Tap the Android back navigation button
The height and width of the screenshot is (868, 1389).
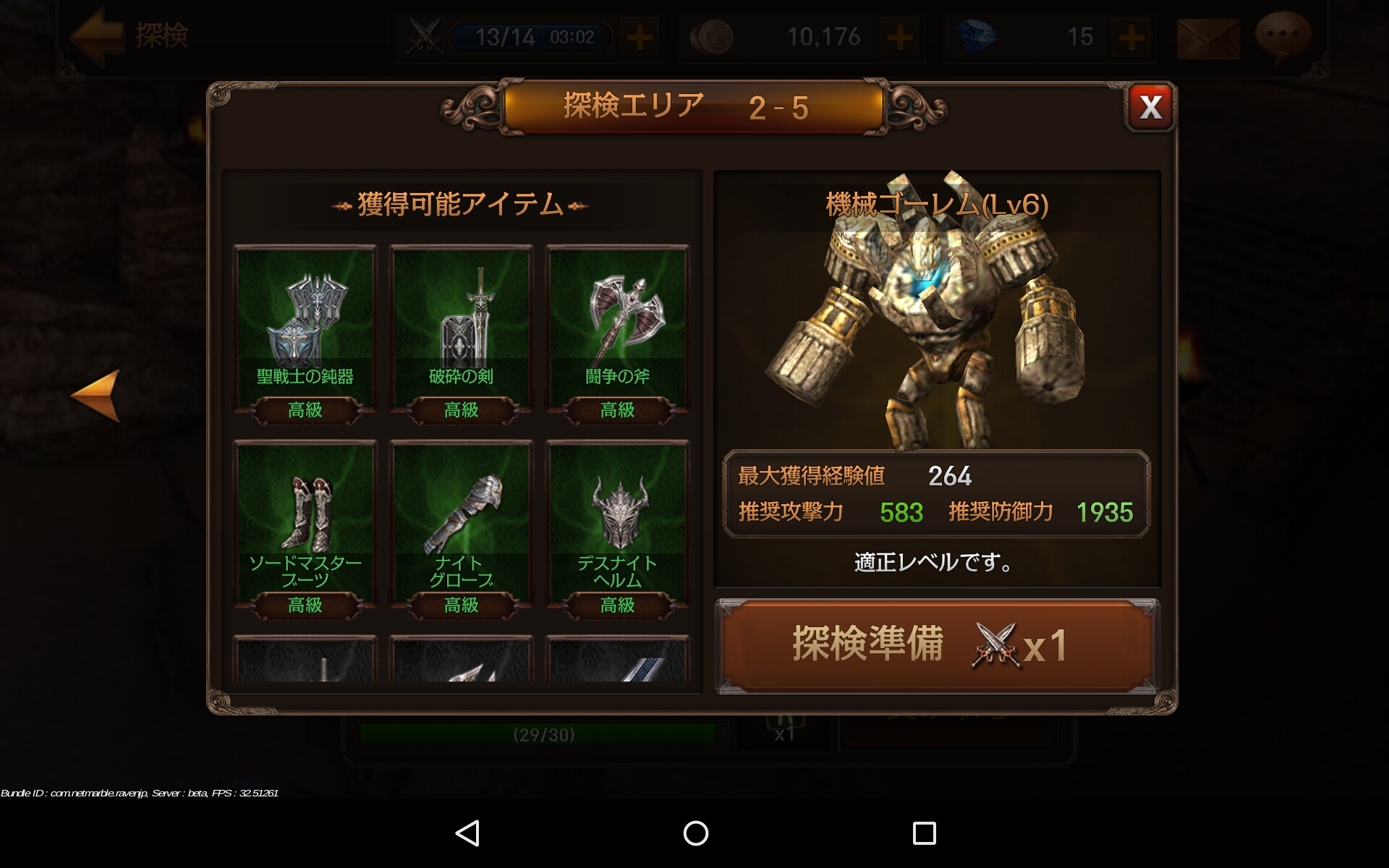(x=467, y=833)
